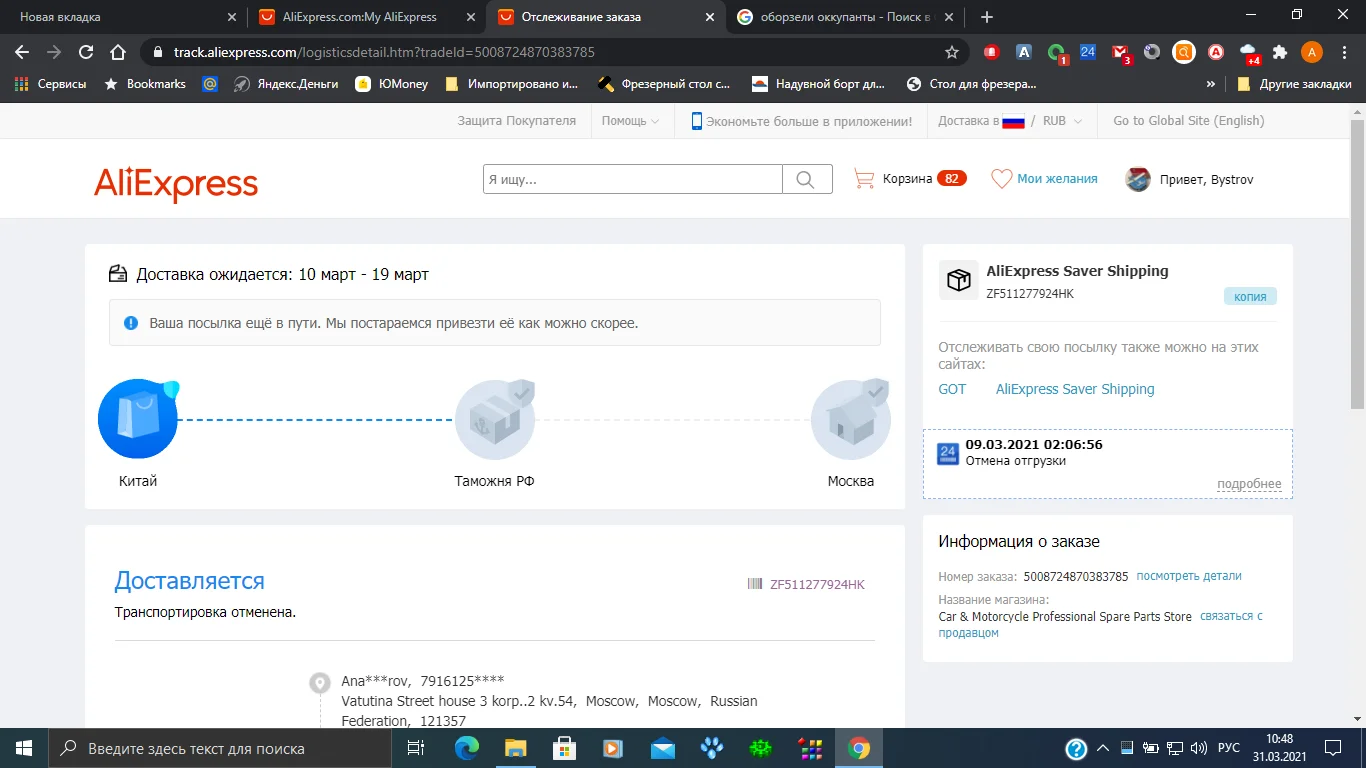Click the AliExpress logo
The height and width of the screenshot is (768, 1366).
pos(176,184)
